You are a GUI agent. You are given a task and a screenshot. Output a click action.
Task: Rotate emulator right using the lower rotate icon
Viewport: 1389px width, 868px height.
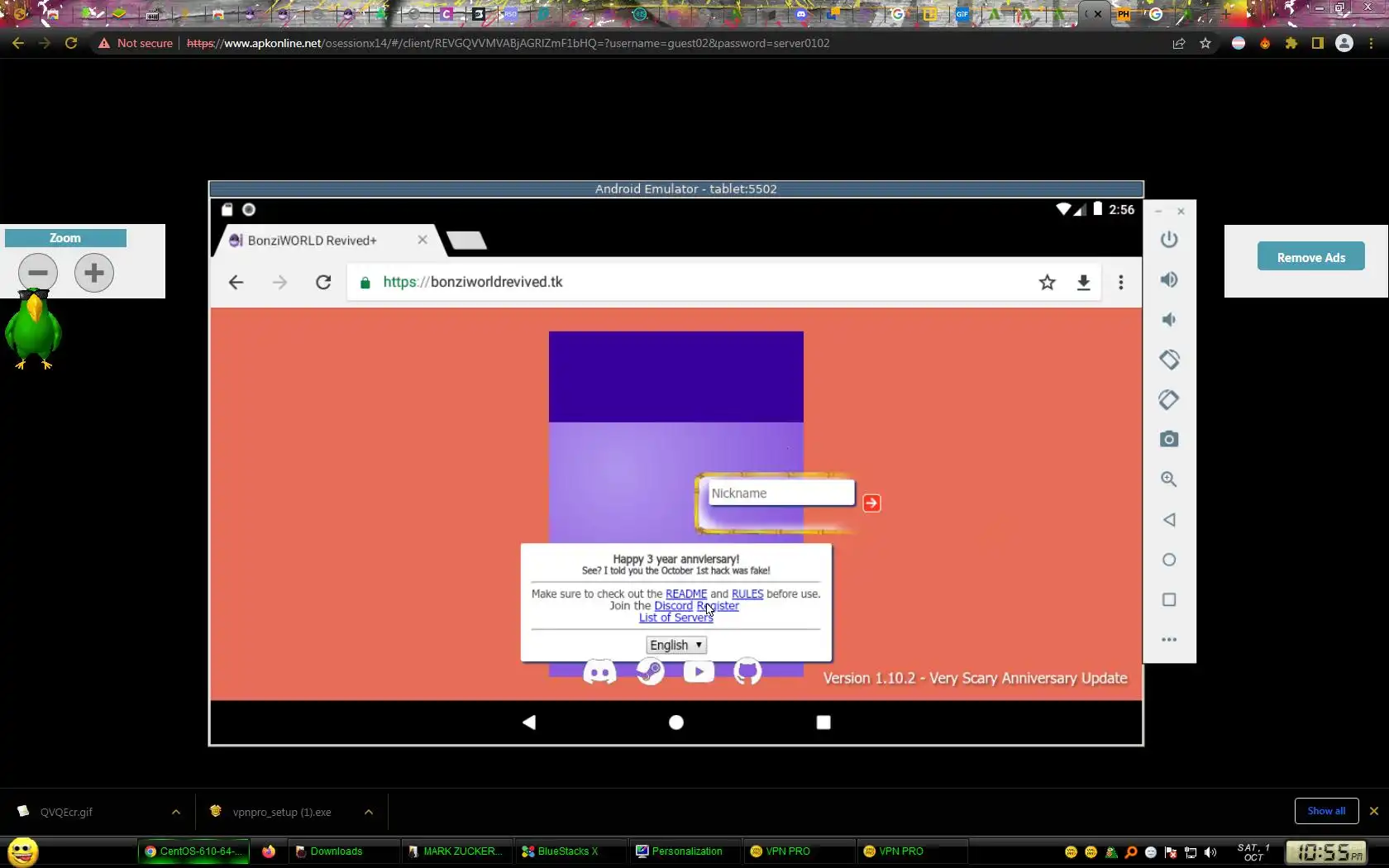1169,399
